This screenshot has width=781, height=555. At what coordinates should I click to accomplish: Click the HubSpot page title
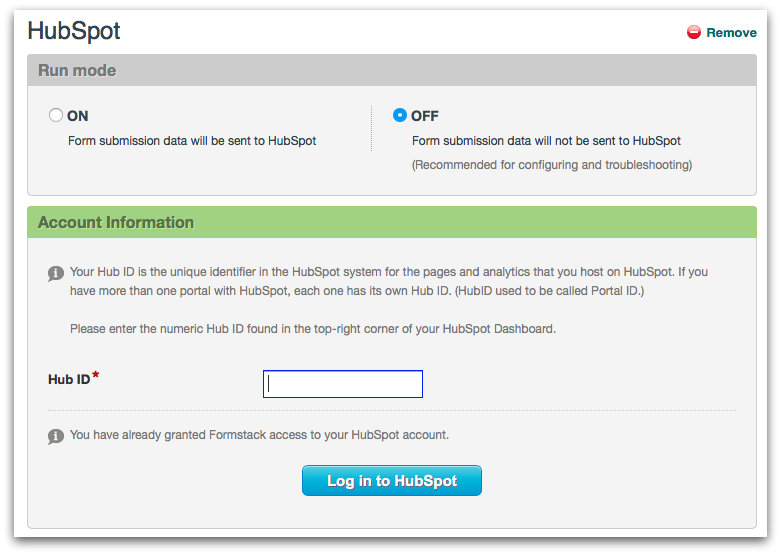pyautogui.click(x=74, y=31)
